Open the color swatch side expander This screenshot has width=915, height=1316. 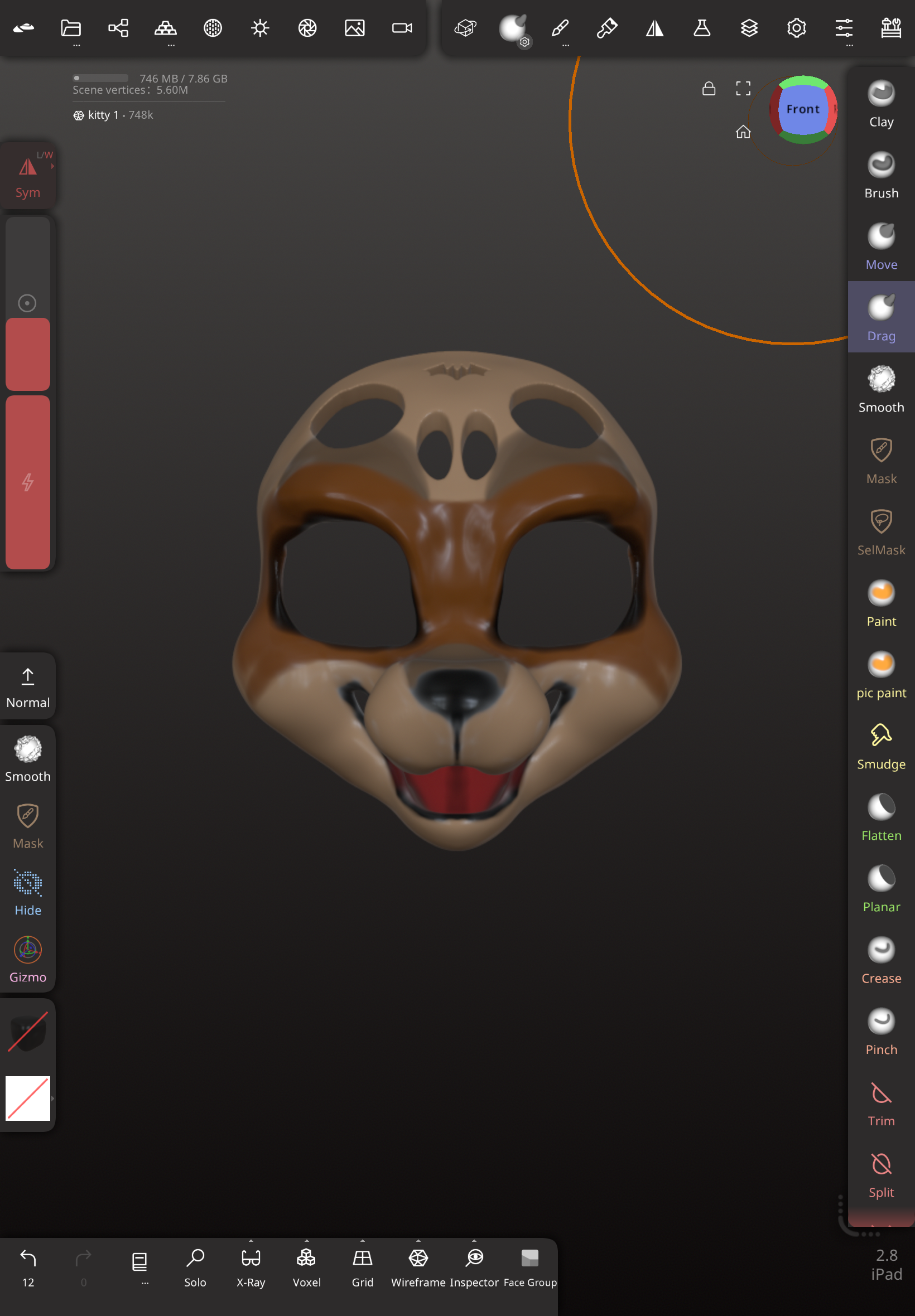52,1099
